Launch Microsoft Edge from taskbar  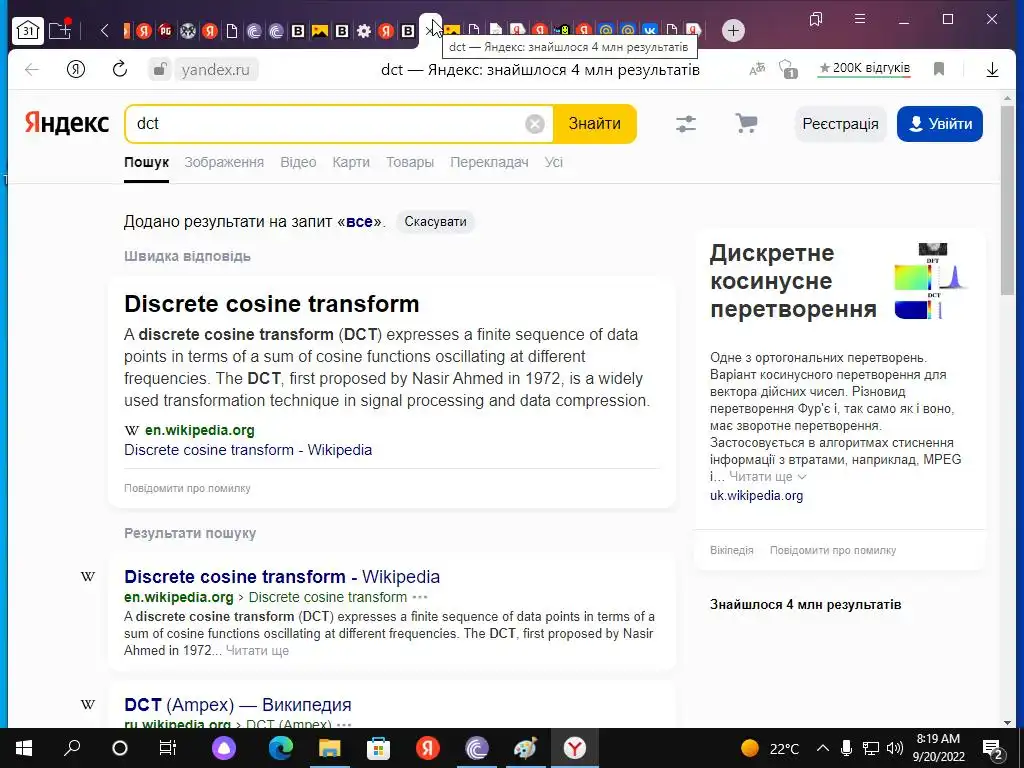[281, 748]
